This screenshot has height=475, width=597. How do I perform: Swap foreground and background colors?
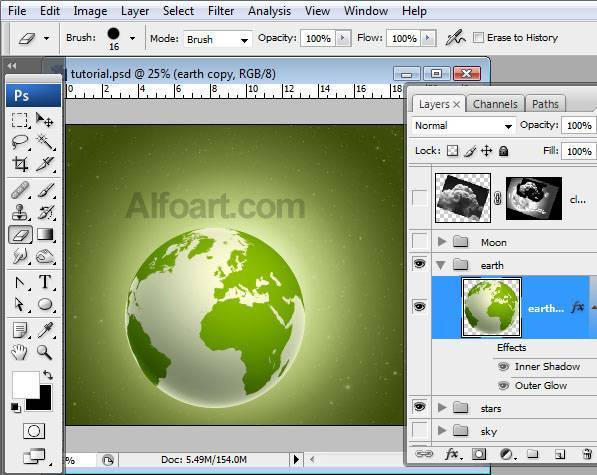point(48,375)
